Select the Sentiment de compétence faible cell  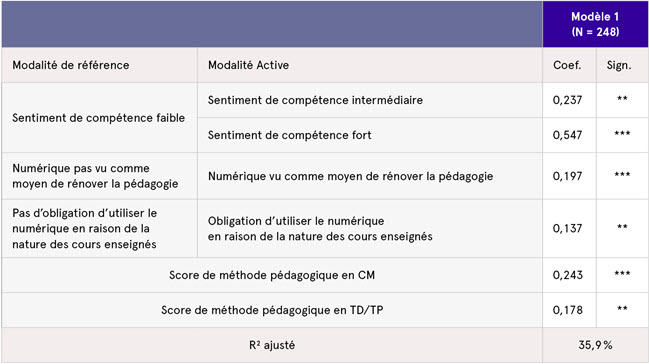tap(100, 118)
